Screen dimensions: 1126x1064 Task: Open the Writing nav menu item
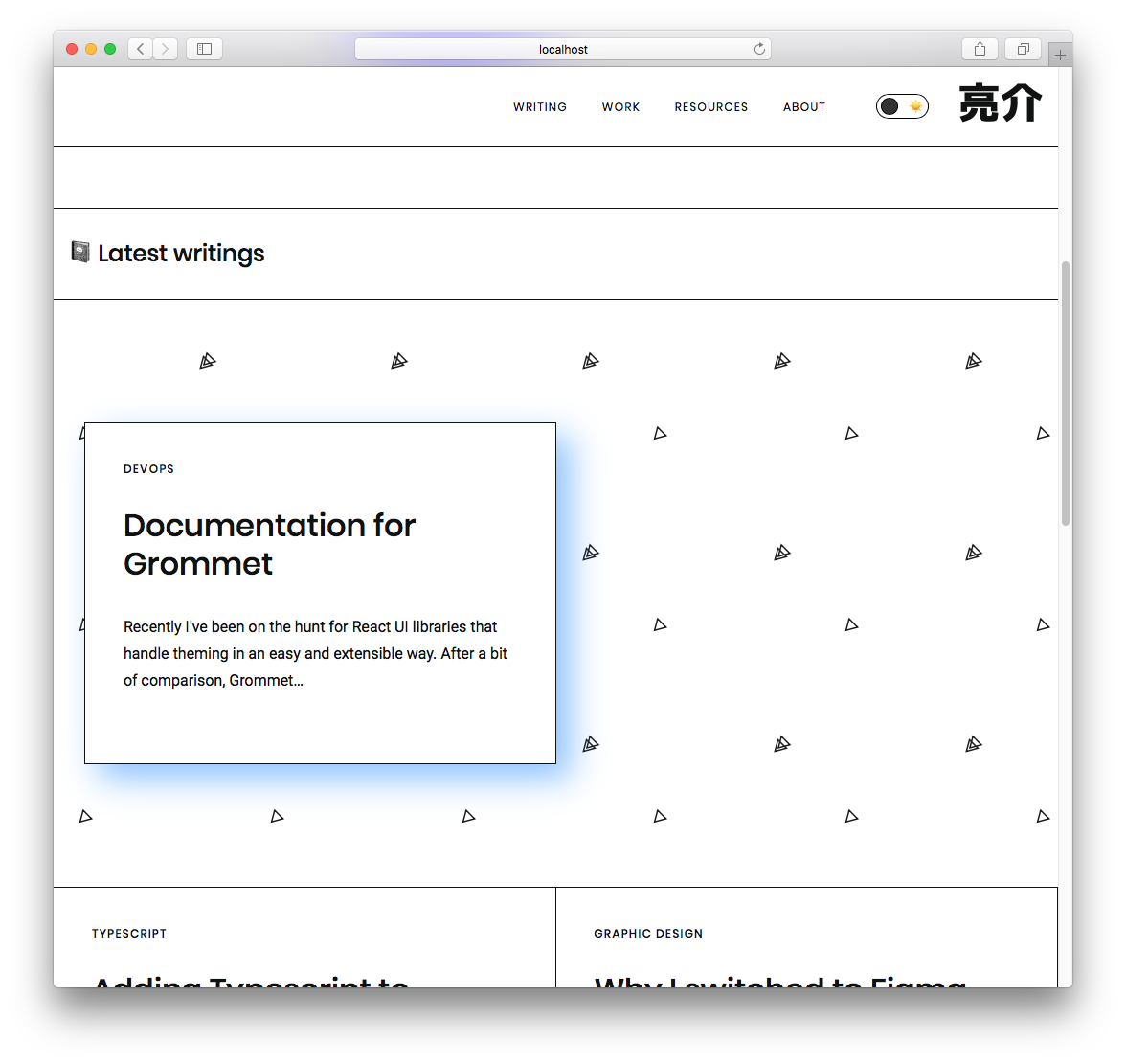(540, 107)
